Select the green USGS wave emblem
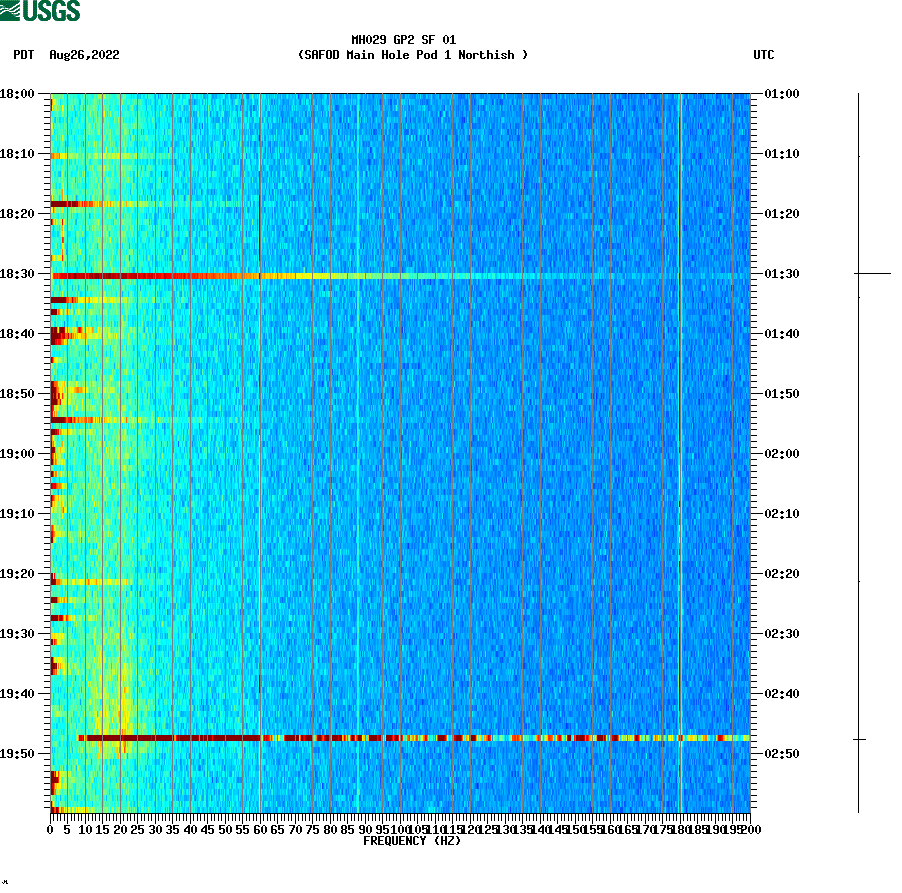 12,9
